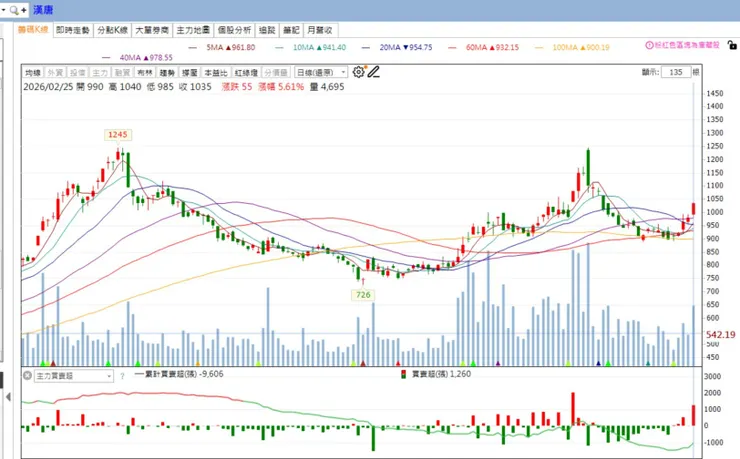The height and width of the screenshot is (459, 740).
Task: Toggle the 本益比 overlay
Action: [x=216, y=72]
